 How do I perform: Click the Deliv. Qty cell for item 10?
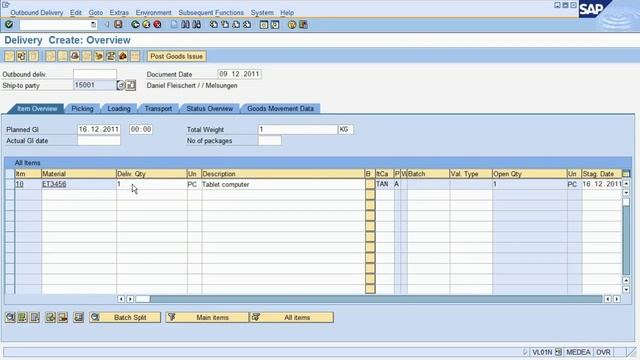[151, 184]
